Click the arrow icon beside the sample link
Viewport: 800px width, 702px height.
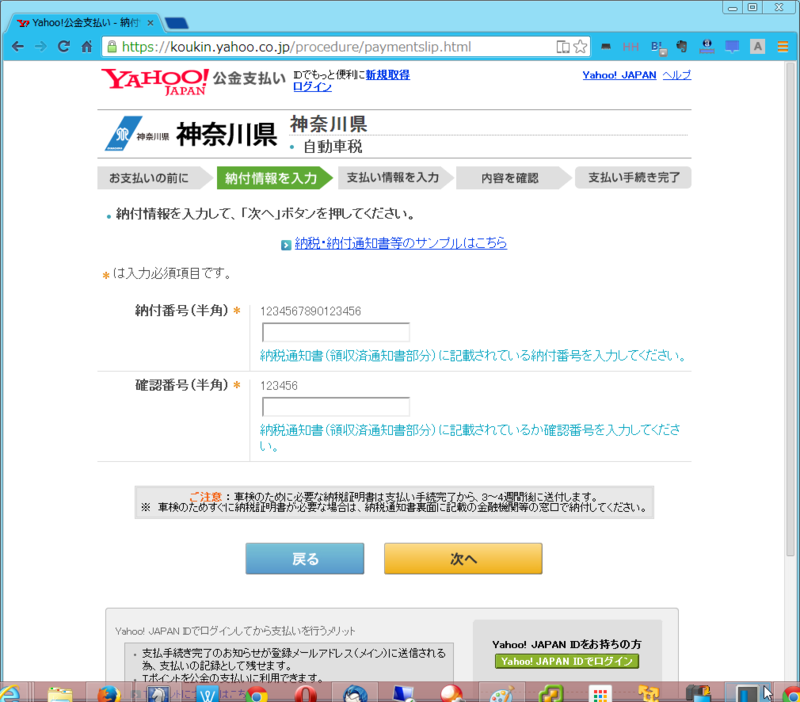tap(286, 245)
